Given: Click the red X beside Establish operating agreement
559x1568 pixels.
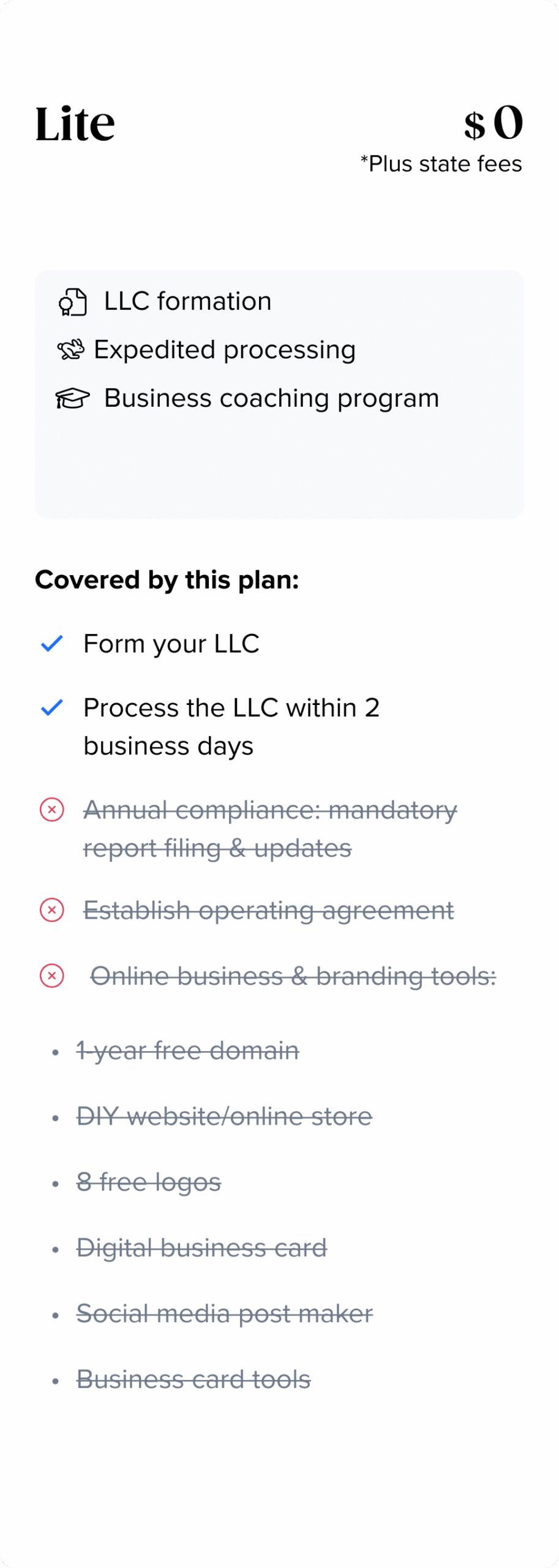Looking at the screenshot, I should click(52, 910).
